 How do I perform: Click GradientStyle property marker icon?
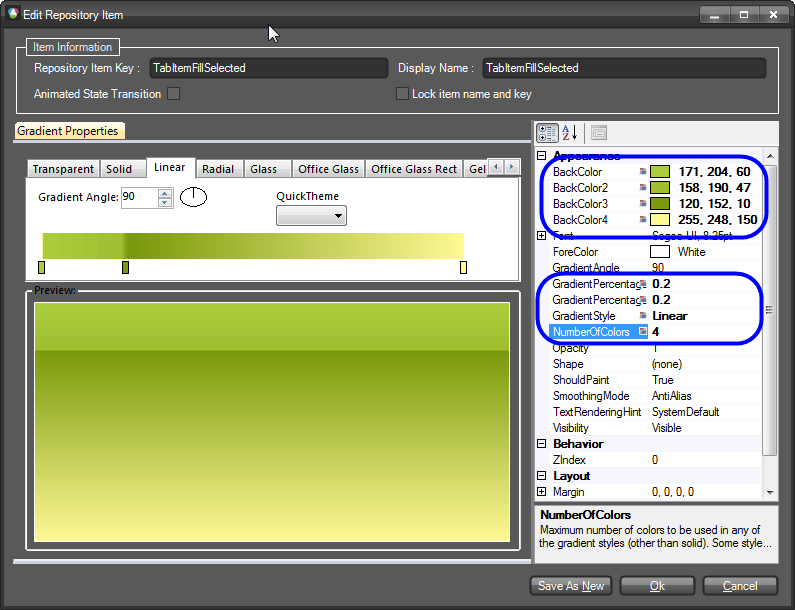click(643, 316)
